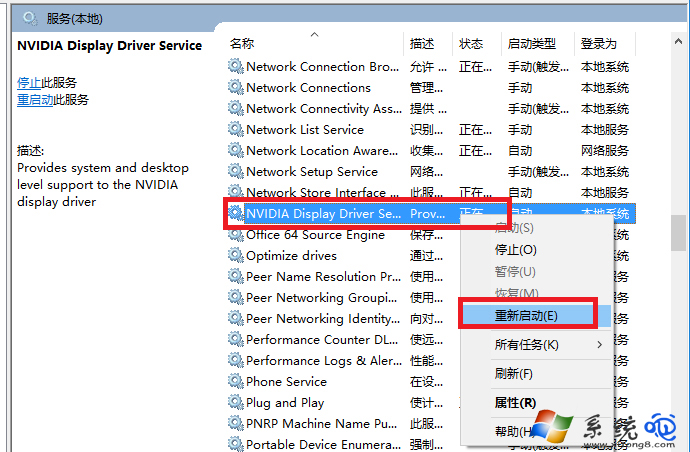Click Refresh (刷新) in context menu
The width and height of the screenshot is (690, 452).
513,374
